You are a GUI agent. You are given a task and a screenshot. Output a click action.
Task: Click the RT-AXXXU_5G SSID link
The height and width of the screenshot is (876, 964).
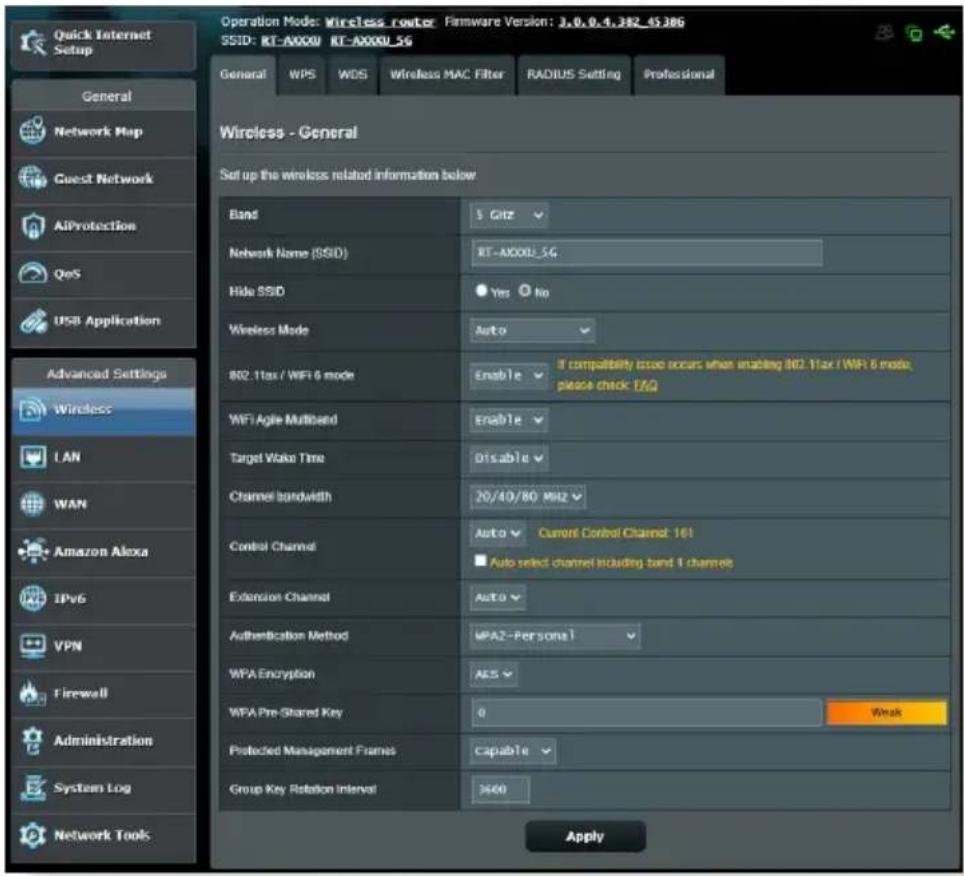[x=371, y=41]
